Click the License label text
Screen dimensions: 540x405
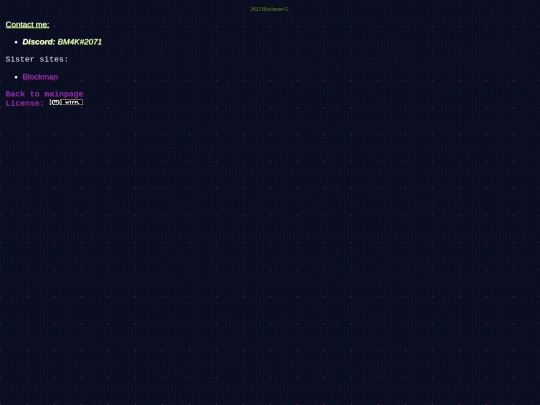coord(25,103)
